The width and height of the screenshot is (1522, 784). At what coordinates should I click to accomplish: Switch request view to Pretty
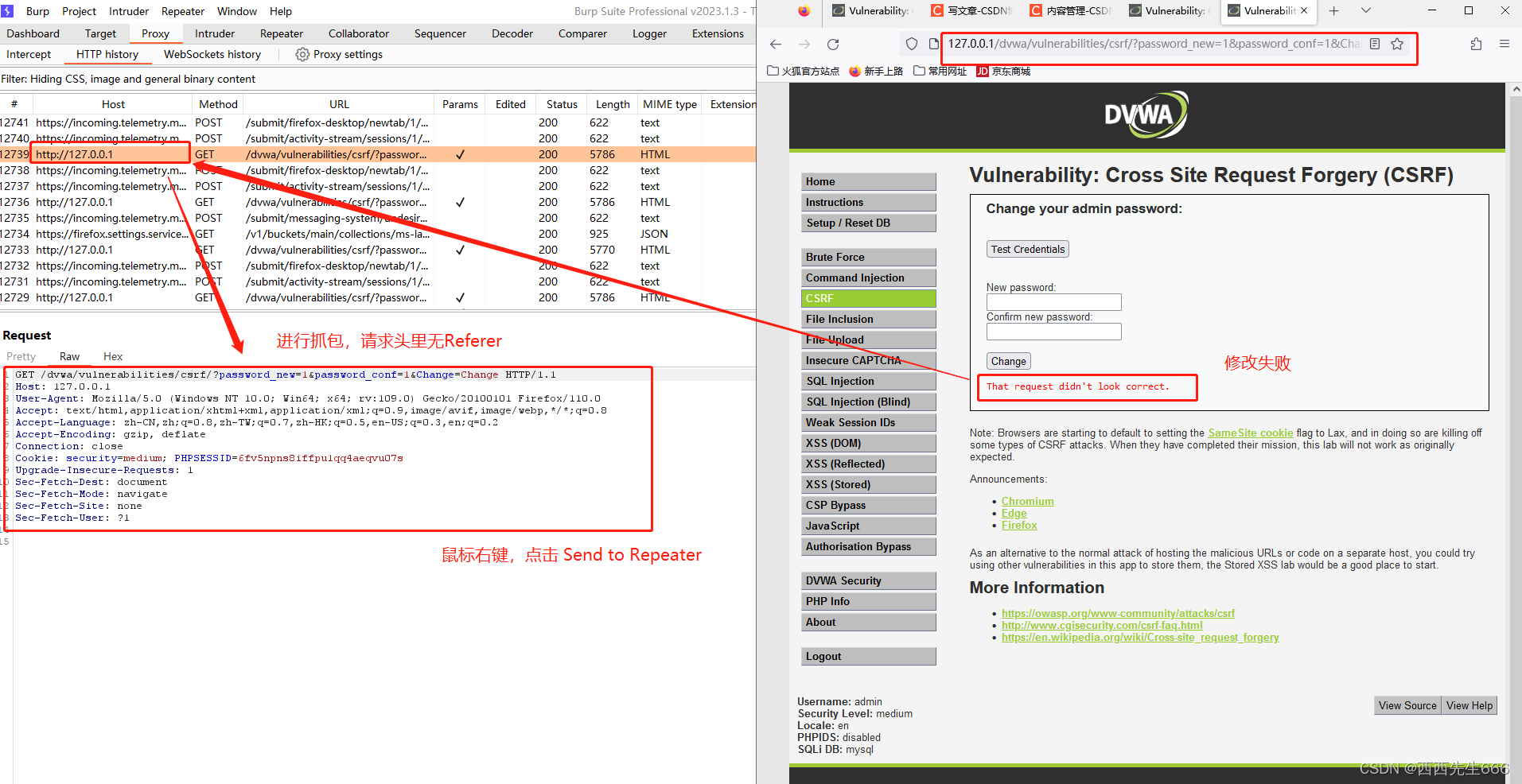click(21, 356)
